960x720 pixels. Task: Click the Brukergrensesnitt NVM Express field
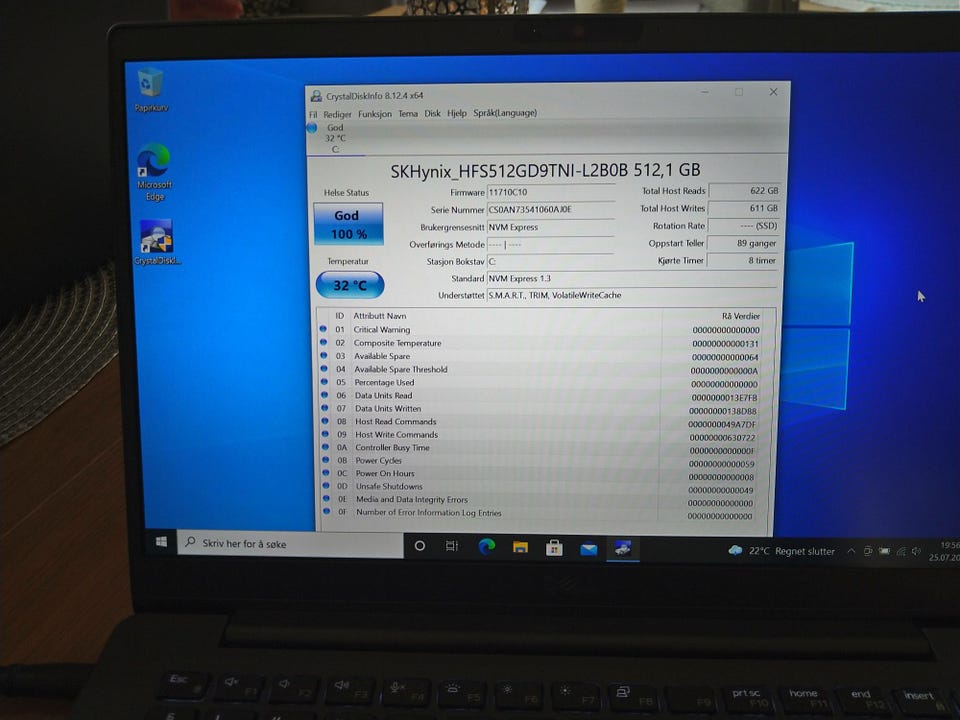point(551,227)
